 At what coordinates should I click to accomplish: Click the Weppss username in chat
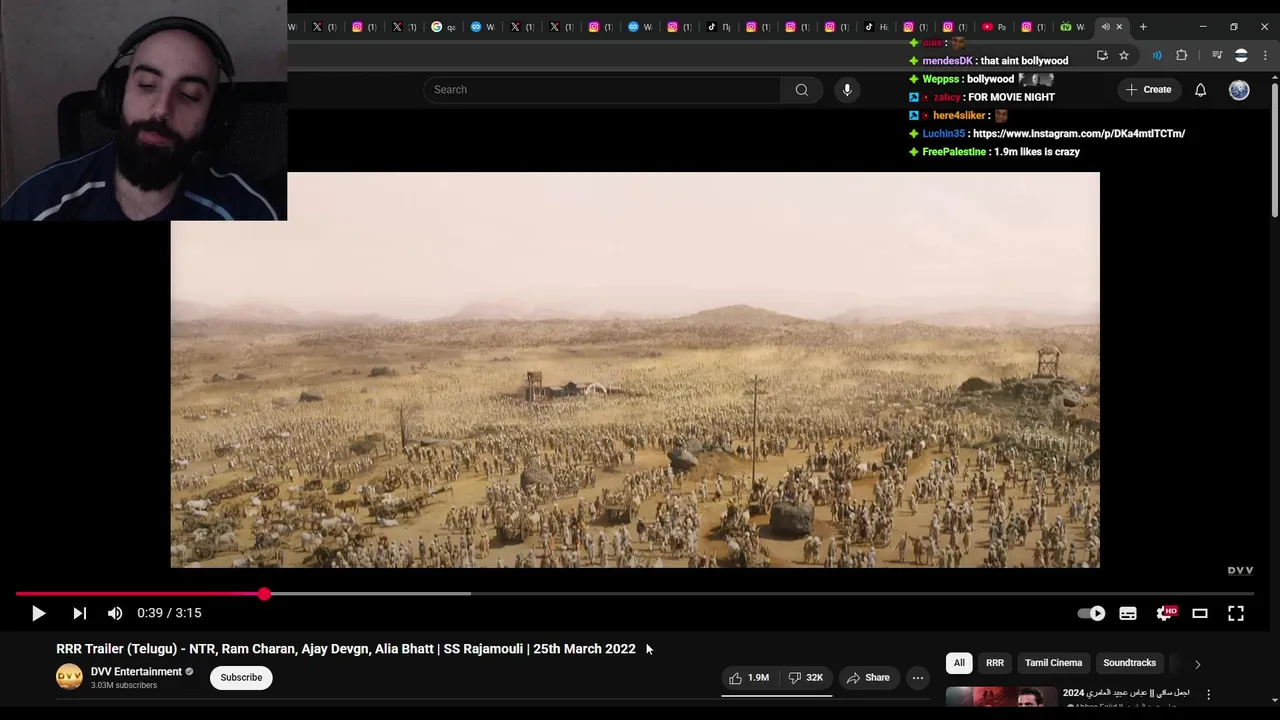pyautogui.click(x=941, y=79)
